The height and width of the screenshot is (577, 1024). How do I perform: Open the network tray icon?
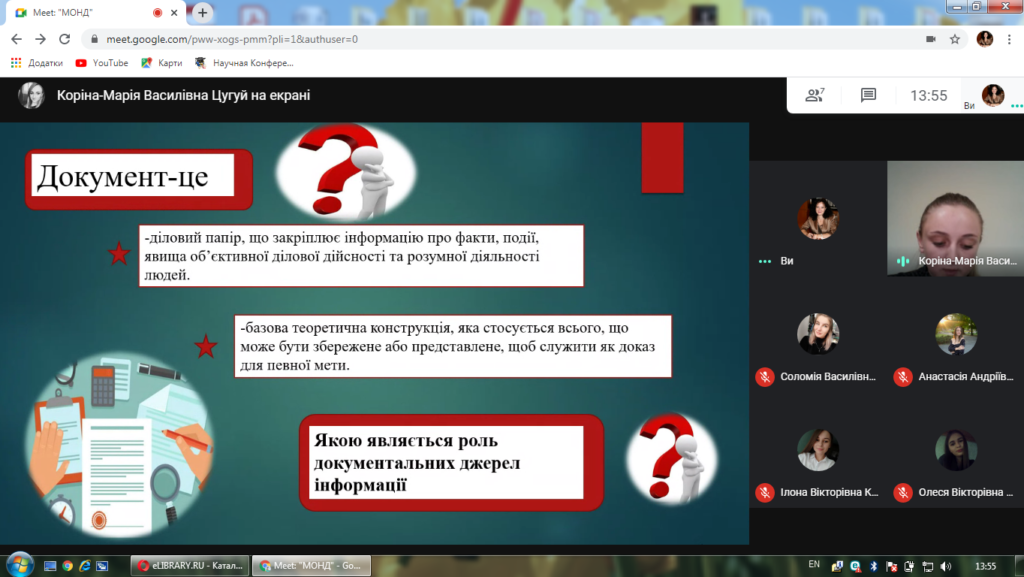point(927,567)
